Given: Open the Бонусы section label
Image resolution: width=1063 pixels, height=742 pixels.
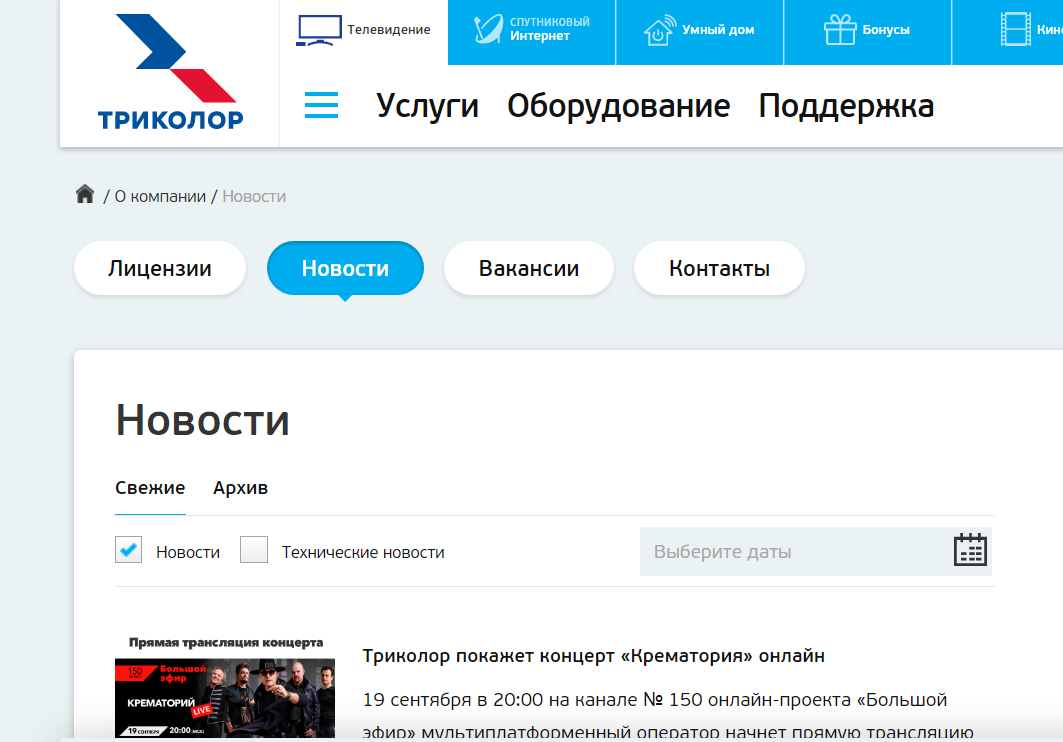Looking at the screenshot, I should [885, 30].
